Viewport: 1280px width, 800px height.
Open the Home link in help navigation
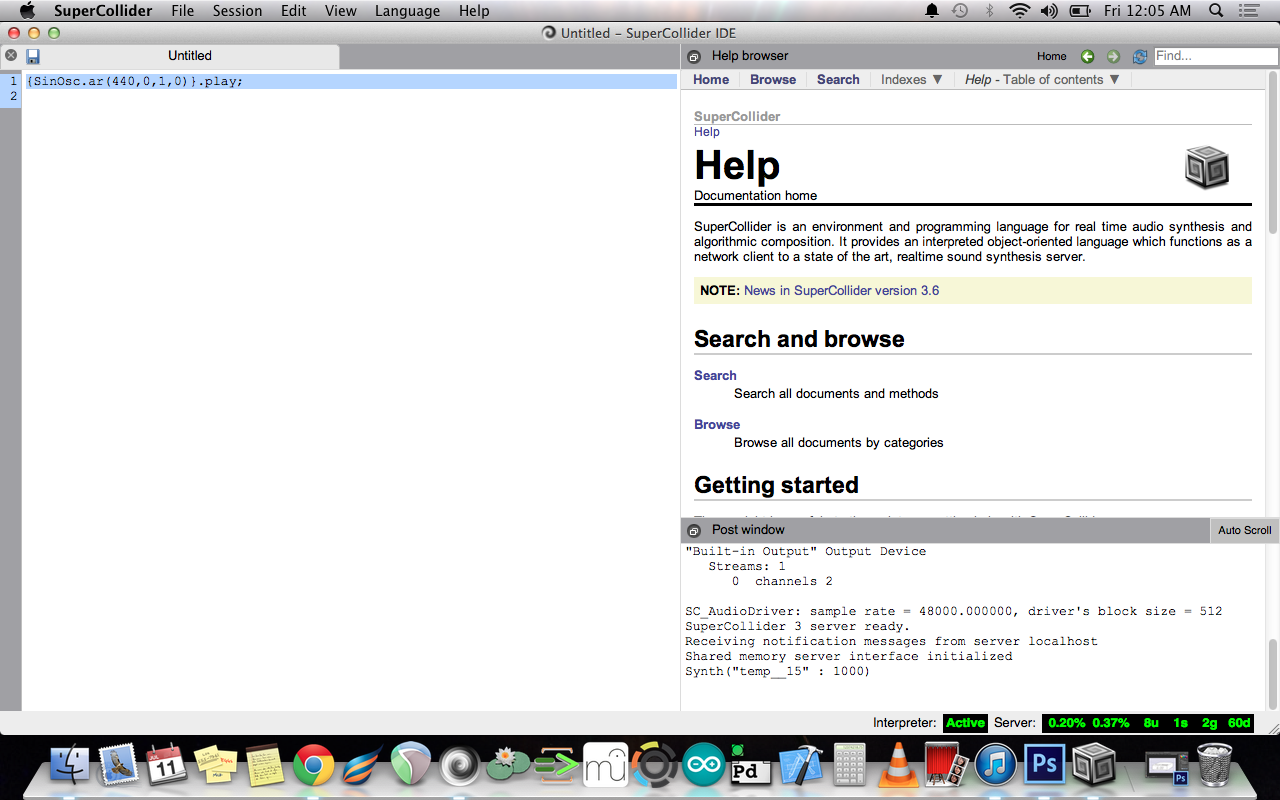click(711, 79)
